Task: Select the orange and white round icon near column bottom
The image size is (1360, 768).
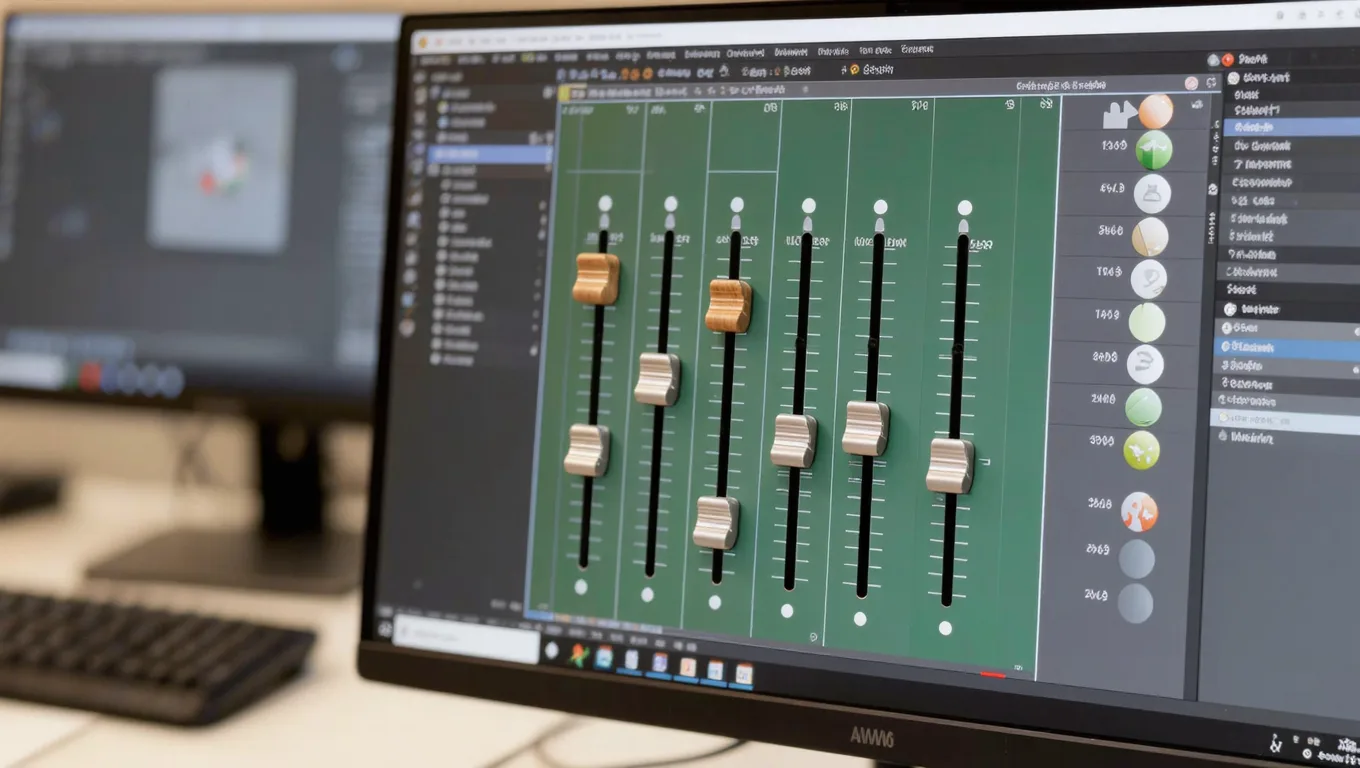Action: pyautogui.click(x=1139, y=511)
